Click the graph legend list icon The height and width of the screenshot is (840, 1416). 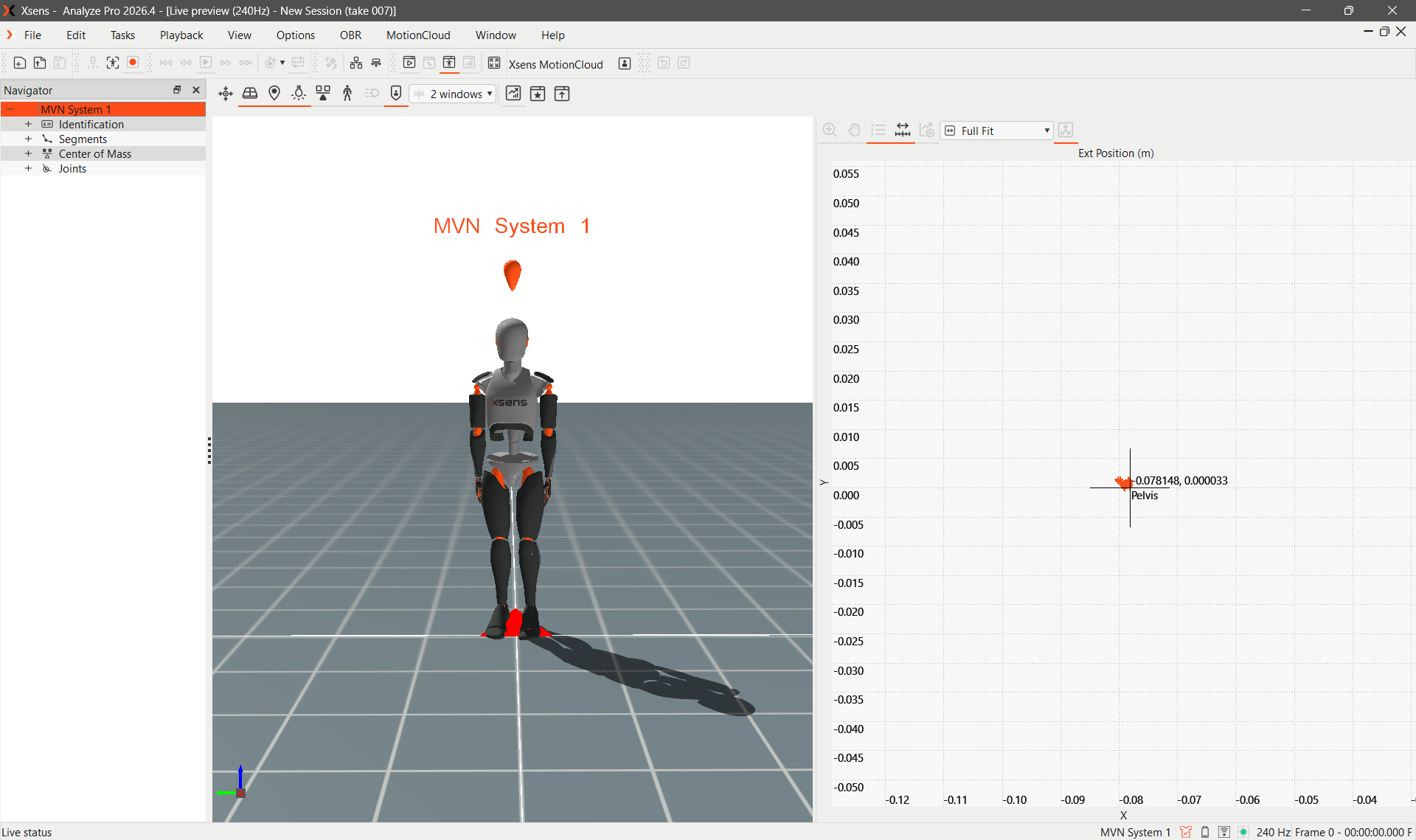coord(878,131)
